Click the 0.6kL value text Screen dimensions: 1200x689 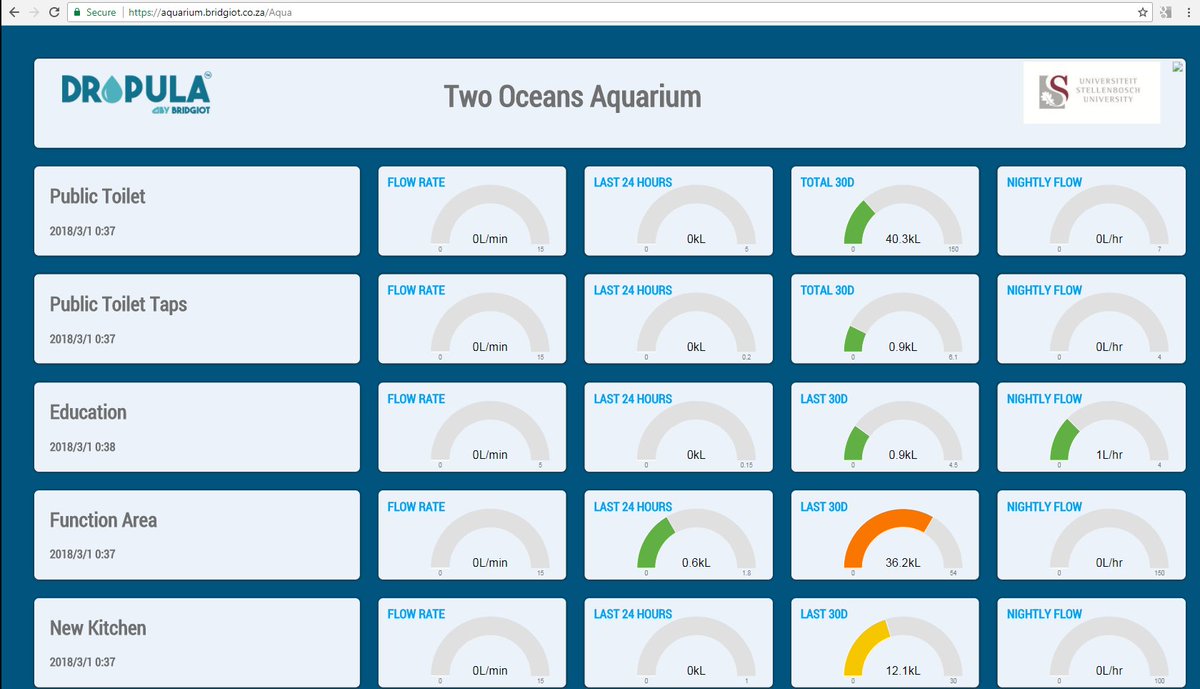[696, 563]
